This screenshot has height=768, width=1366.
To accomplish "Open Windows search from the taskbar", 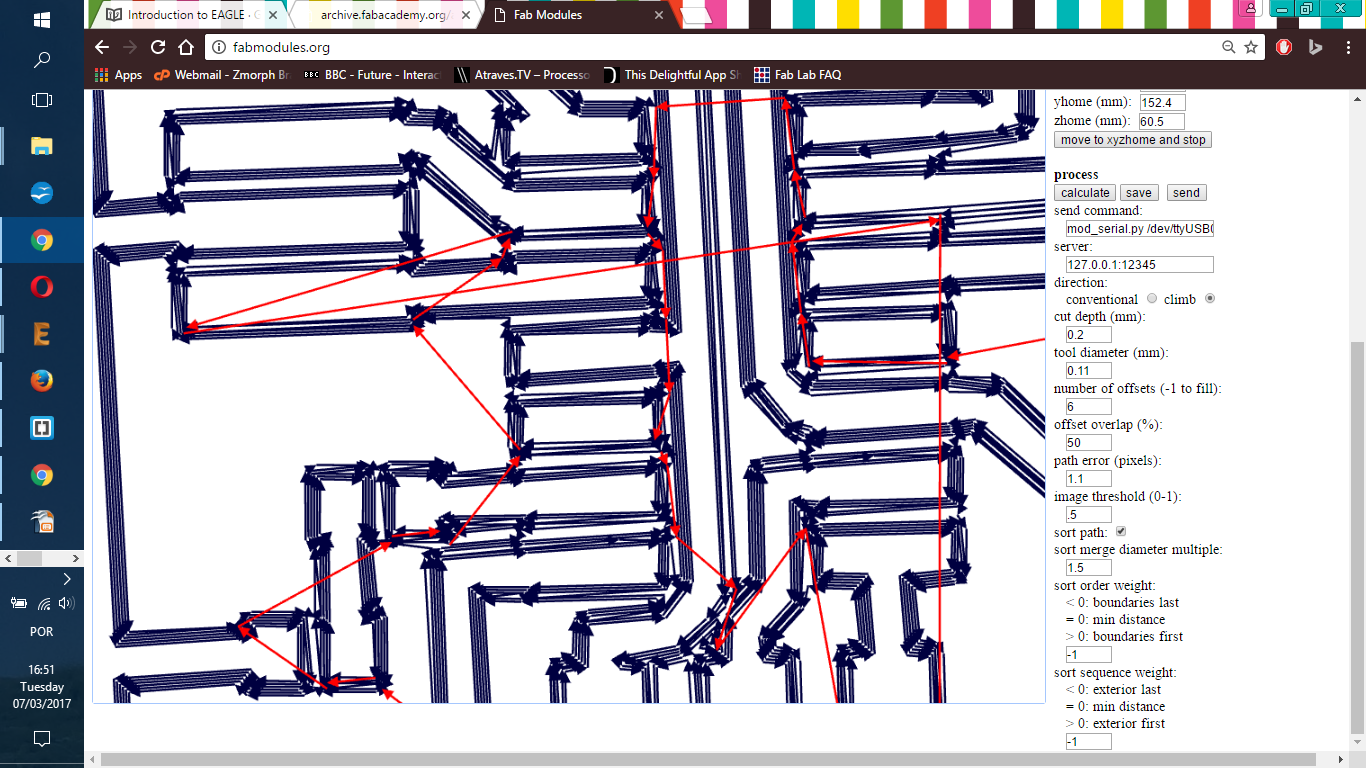I will 42,60.
